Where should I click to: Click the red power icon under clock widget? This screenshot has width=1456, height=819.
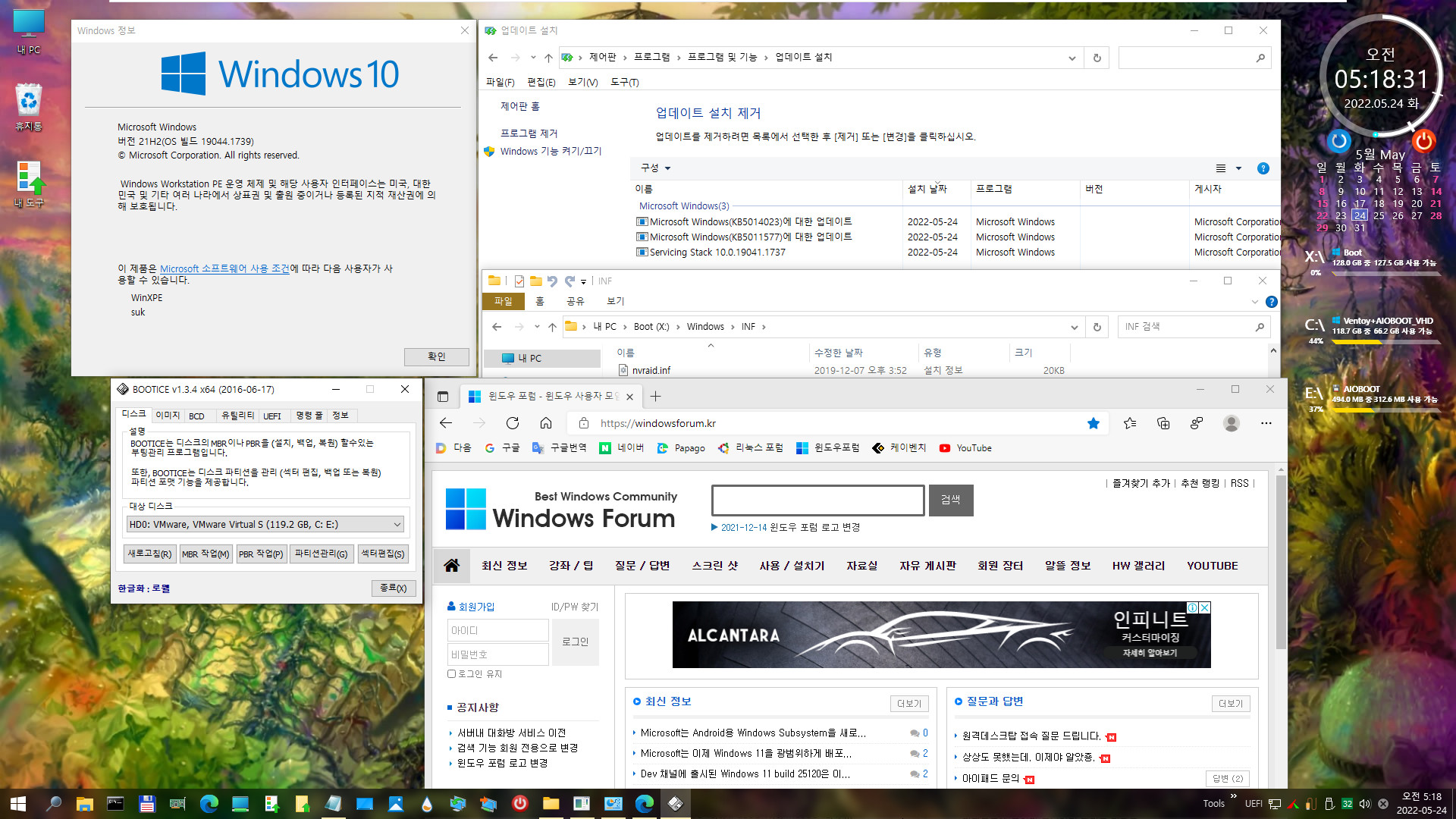point(1423,141)
